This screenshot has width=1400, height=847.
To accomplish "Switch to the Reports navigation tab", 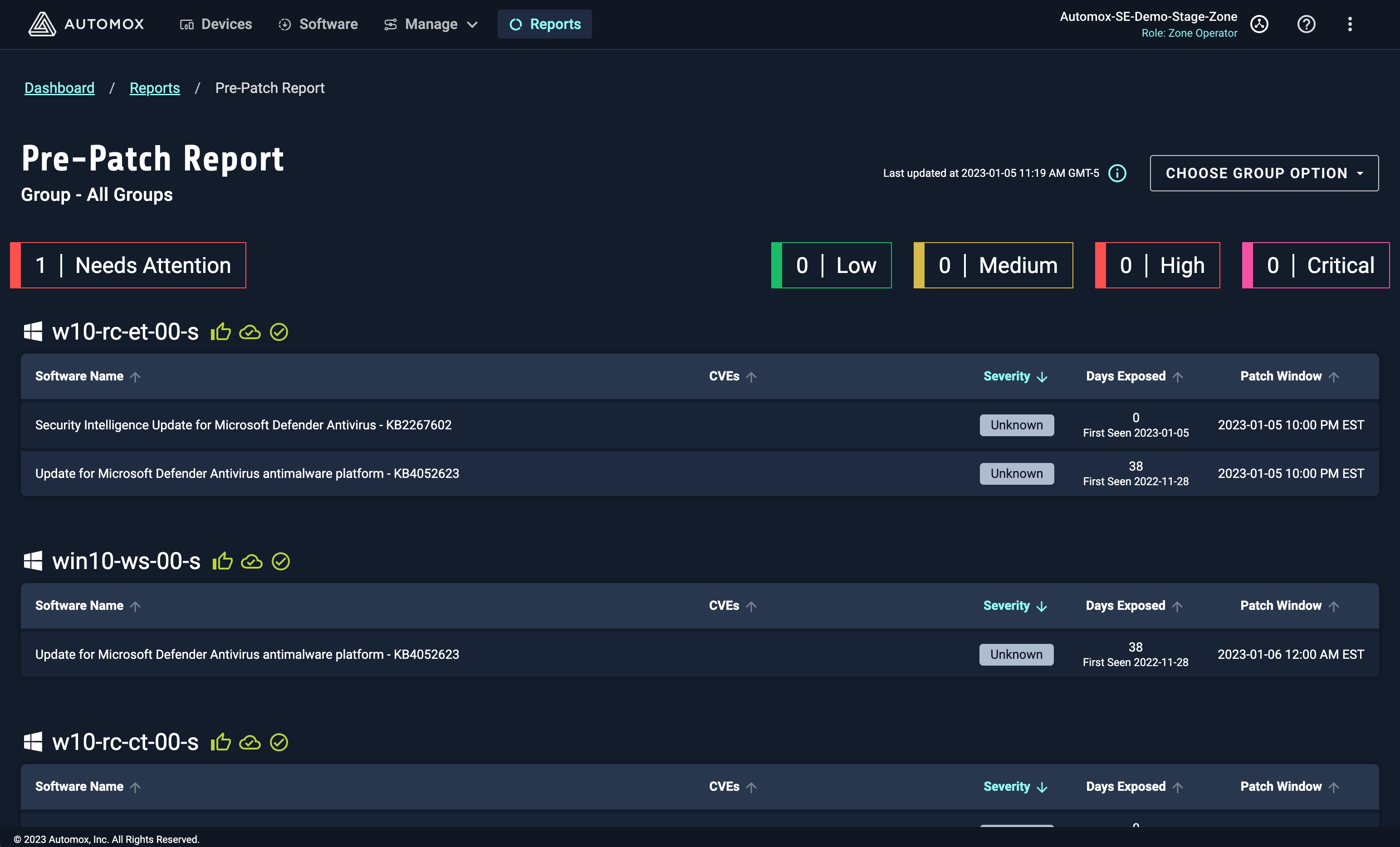I will point(544,24).
